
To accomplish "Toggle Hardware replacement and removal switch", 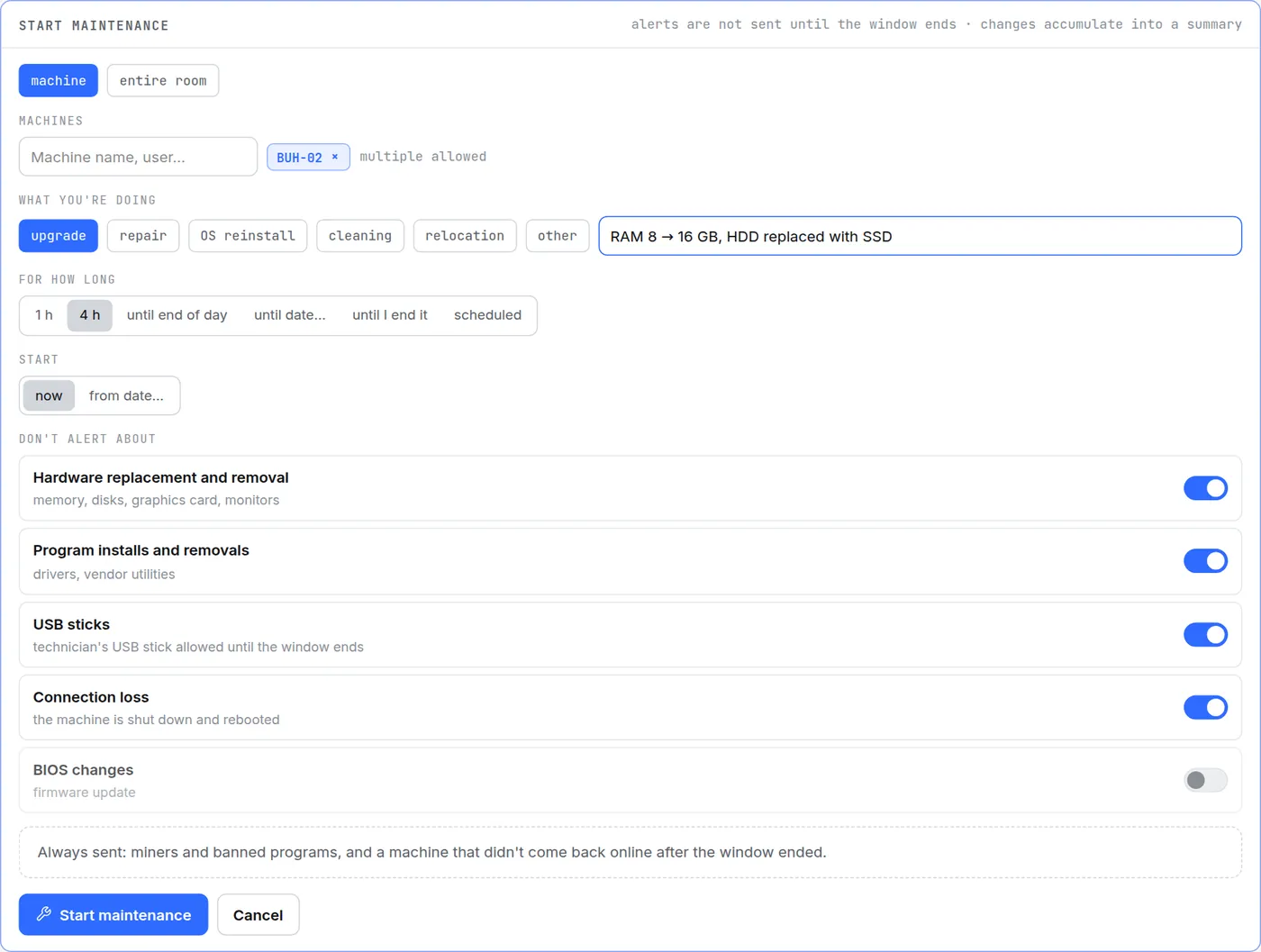I will pyautogui.click(x=1205, y=488).
